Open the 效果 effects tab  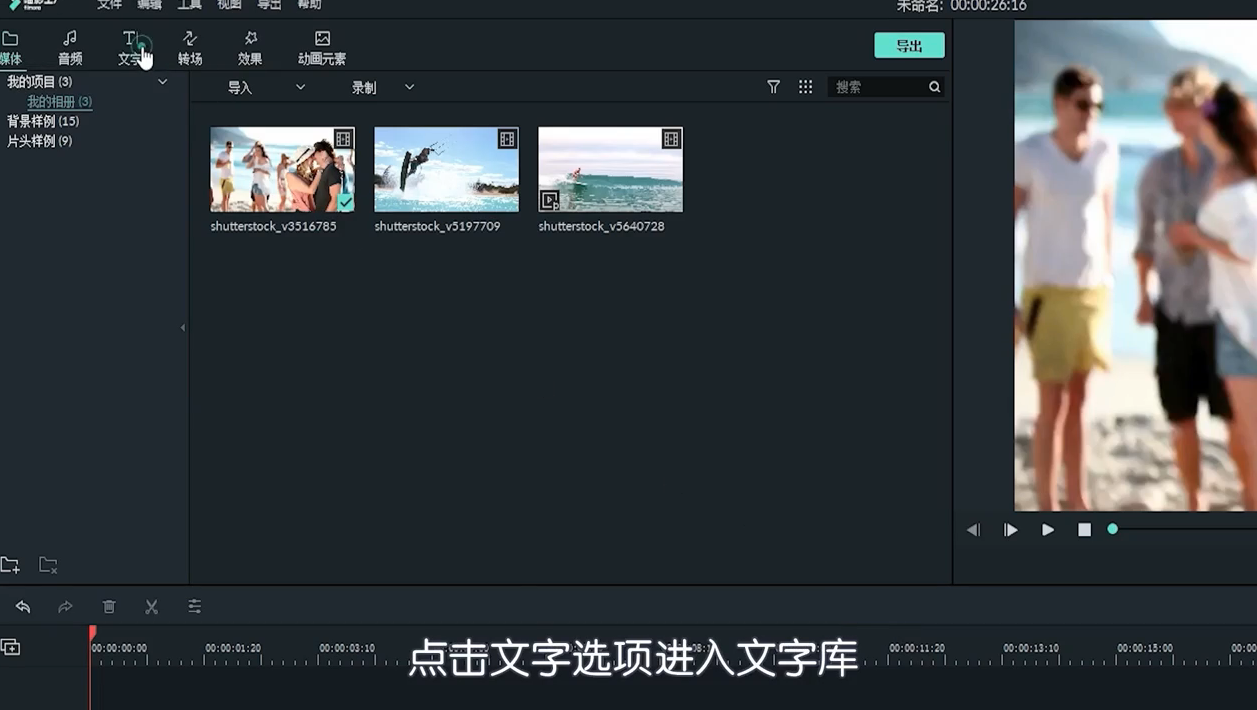click(x=250, y=48)
